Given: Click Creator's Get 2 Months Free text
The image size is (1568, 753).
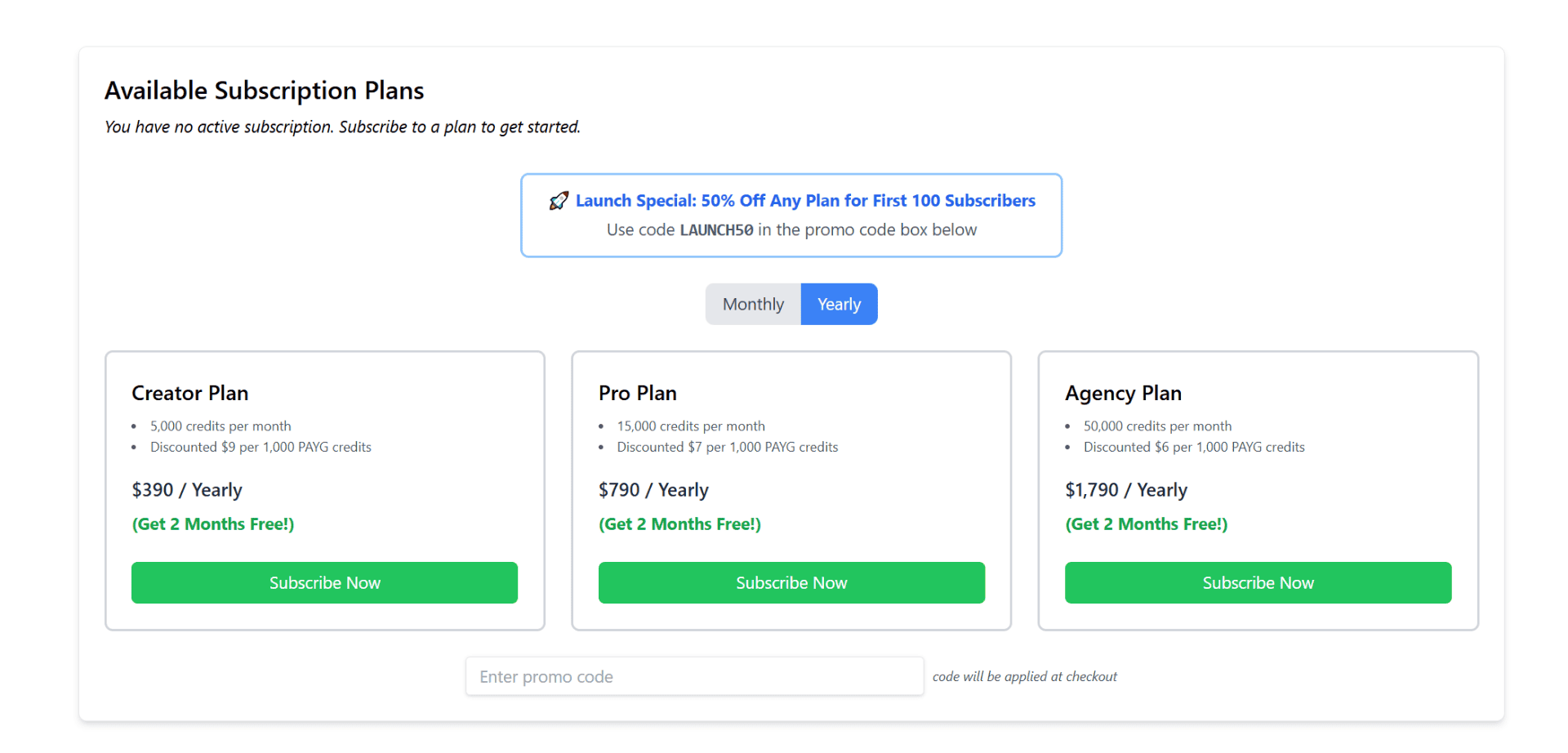Looking at the screenshot, I should (x=213, y=524).
